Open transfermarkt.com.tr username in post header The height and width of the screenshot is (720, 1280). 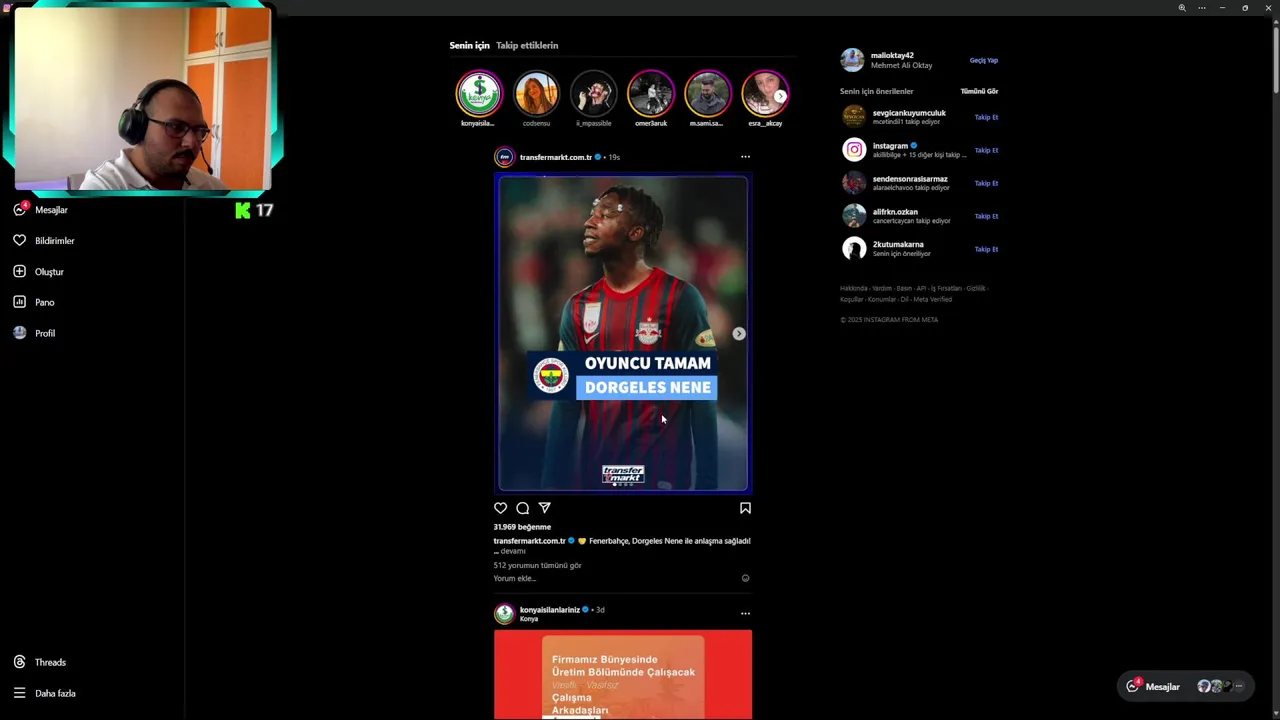pos(556,157)
